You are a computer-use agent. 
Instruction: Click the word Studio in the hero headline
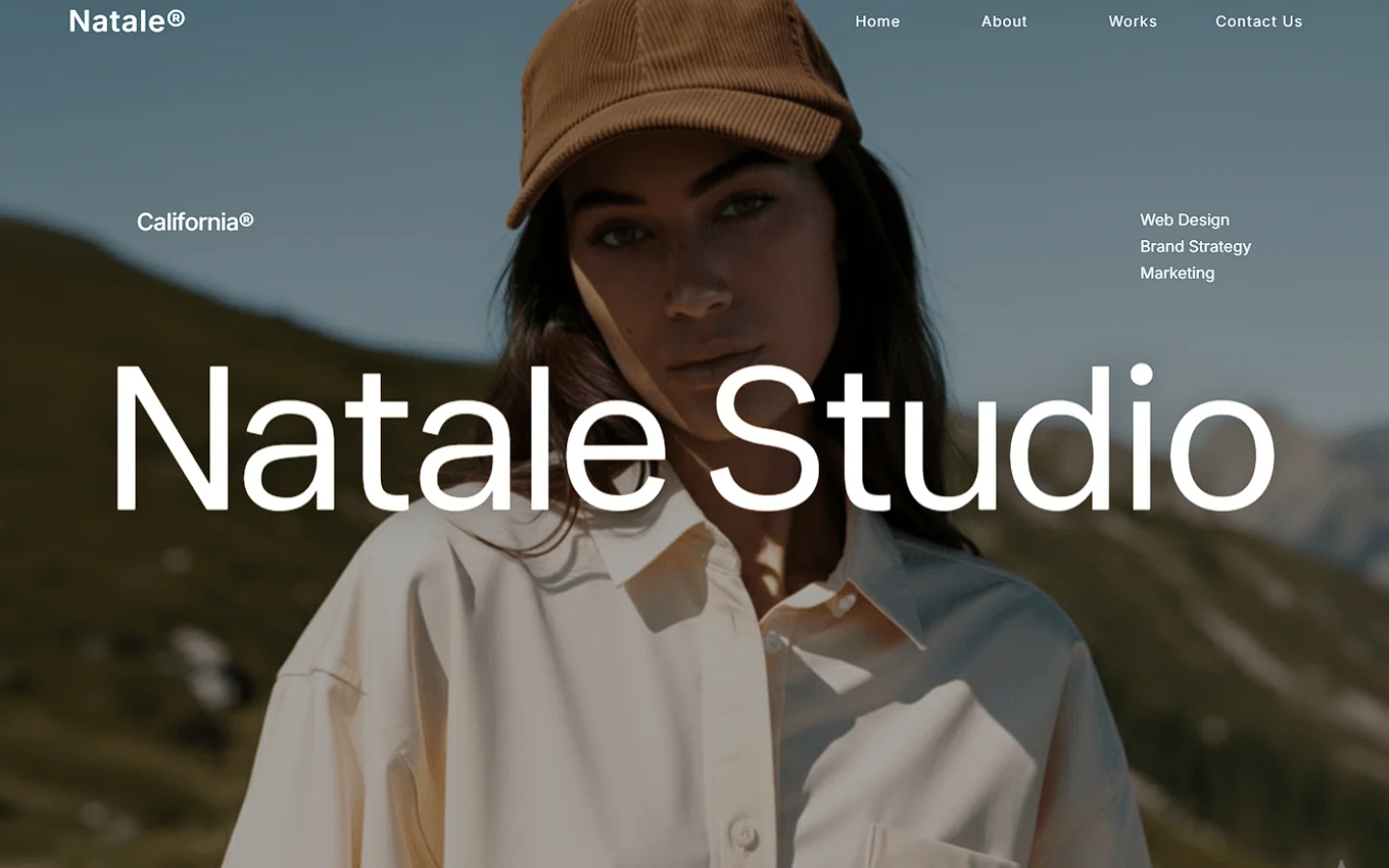pos(994,437)
